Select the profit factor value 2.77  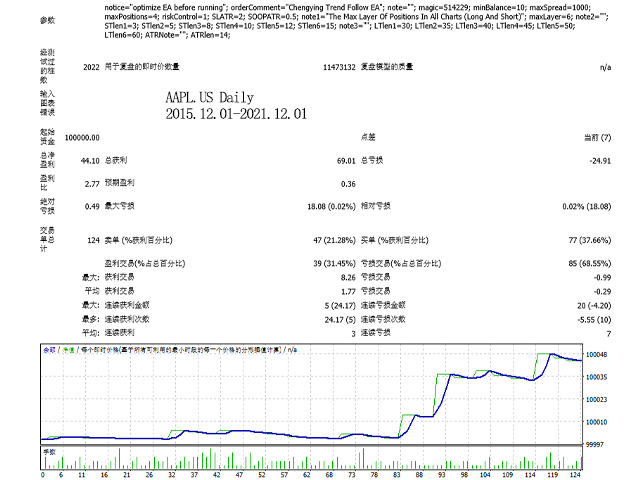(x=92, y=184)
